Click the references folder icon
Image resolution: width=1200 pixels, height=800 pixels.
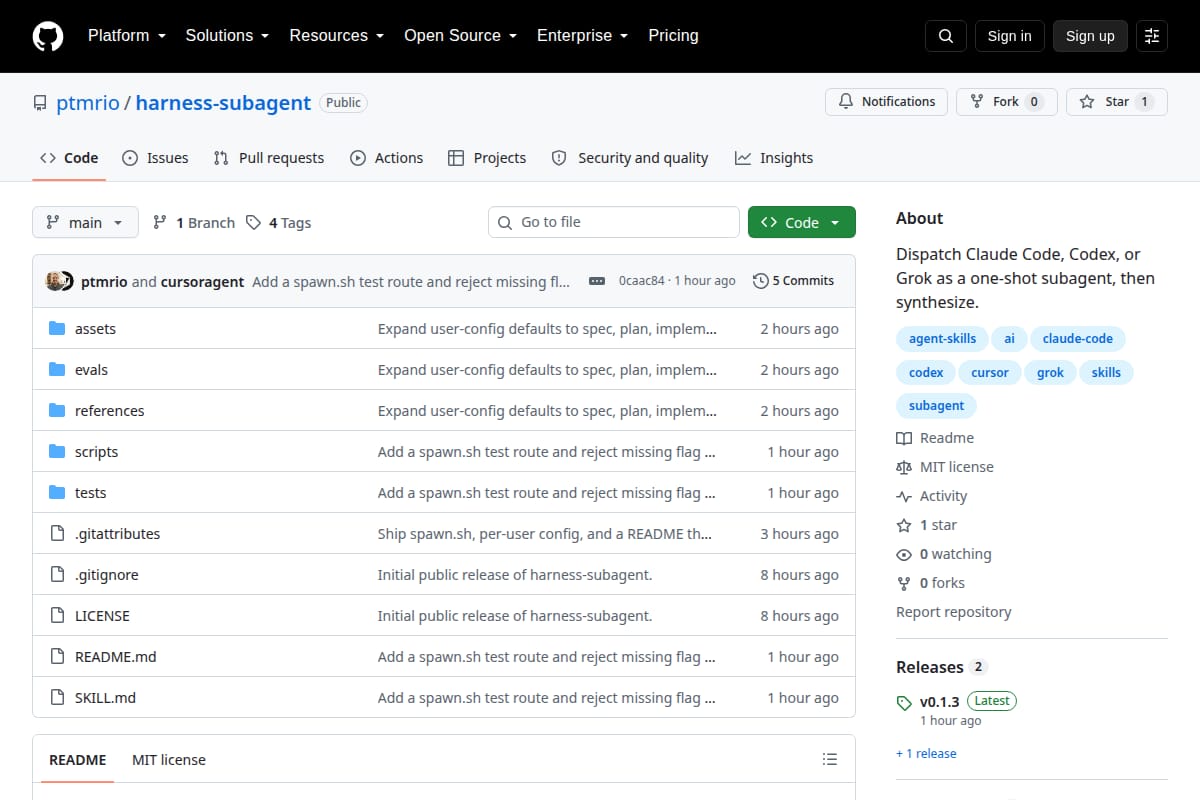pyautogui.click(x=57, y=411)
